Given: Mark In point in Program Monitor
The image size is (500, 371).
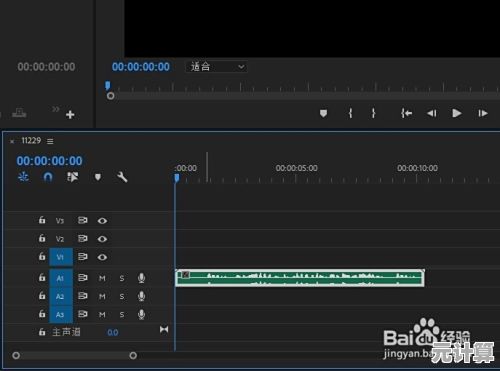Looking at the screenshot, I should (x=350, y=113).
